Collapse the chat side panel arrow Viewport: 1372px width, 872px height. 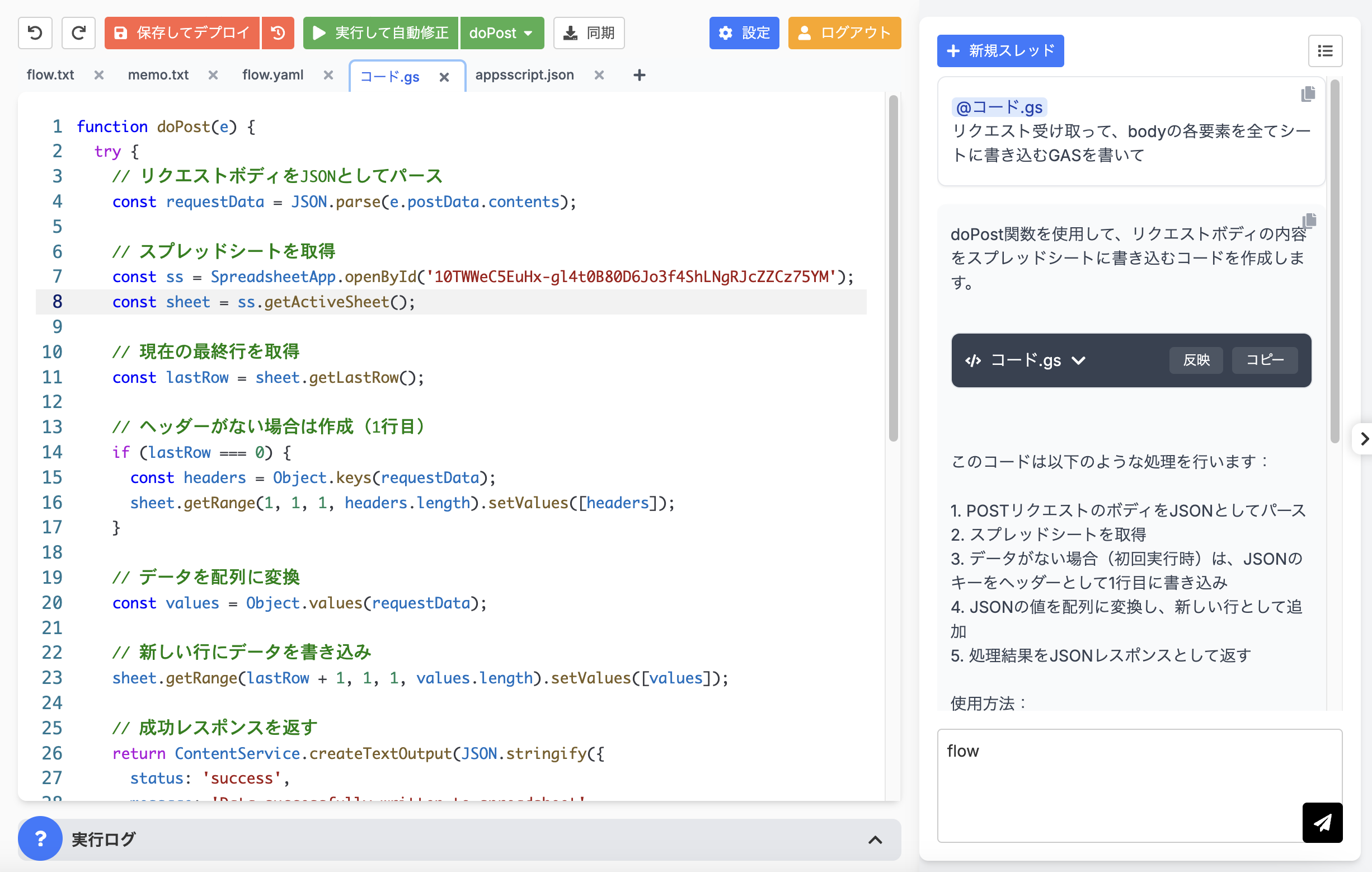pyautogui.click(x=1364, y=439)
